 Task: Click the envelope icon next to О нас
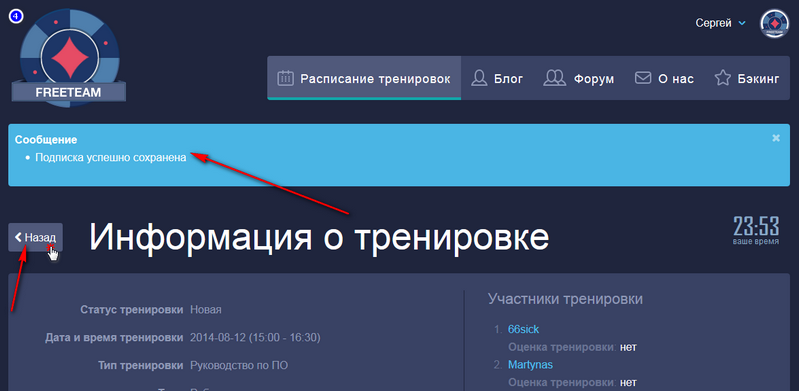click(643, 79)
